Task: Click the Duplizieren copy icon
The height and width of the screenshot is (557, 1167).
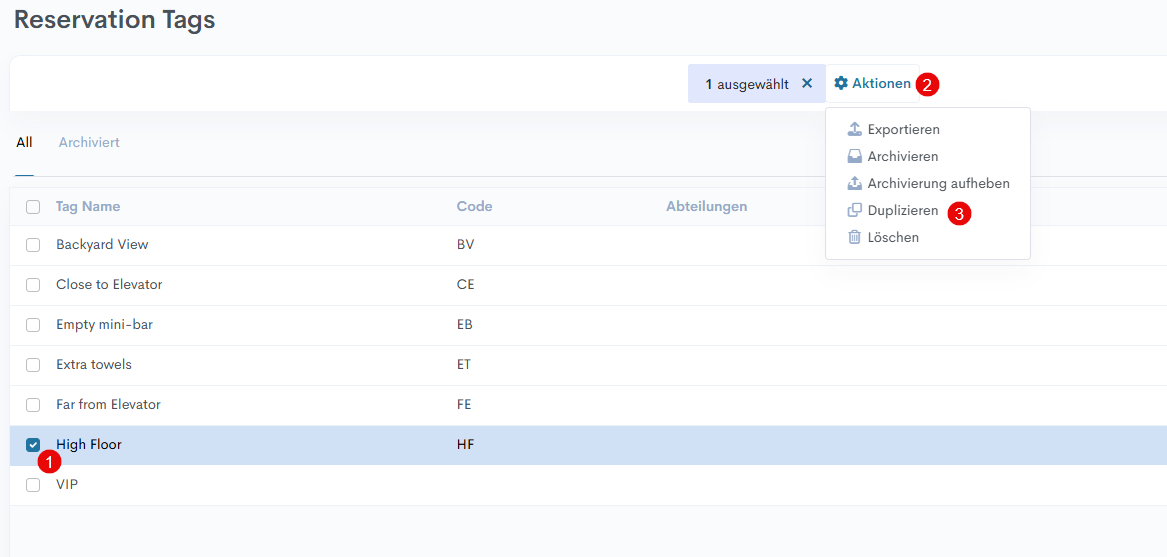Action: pos(854,211)
